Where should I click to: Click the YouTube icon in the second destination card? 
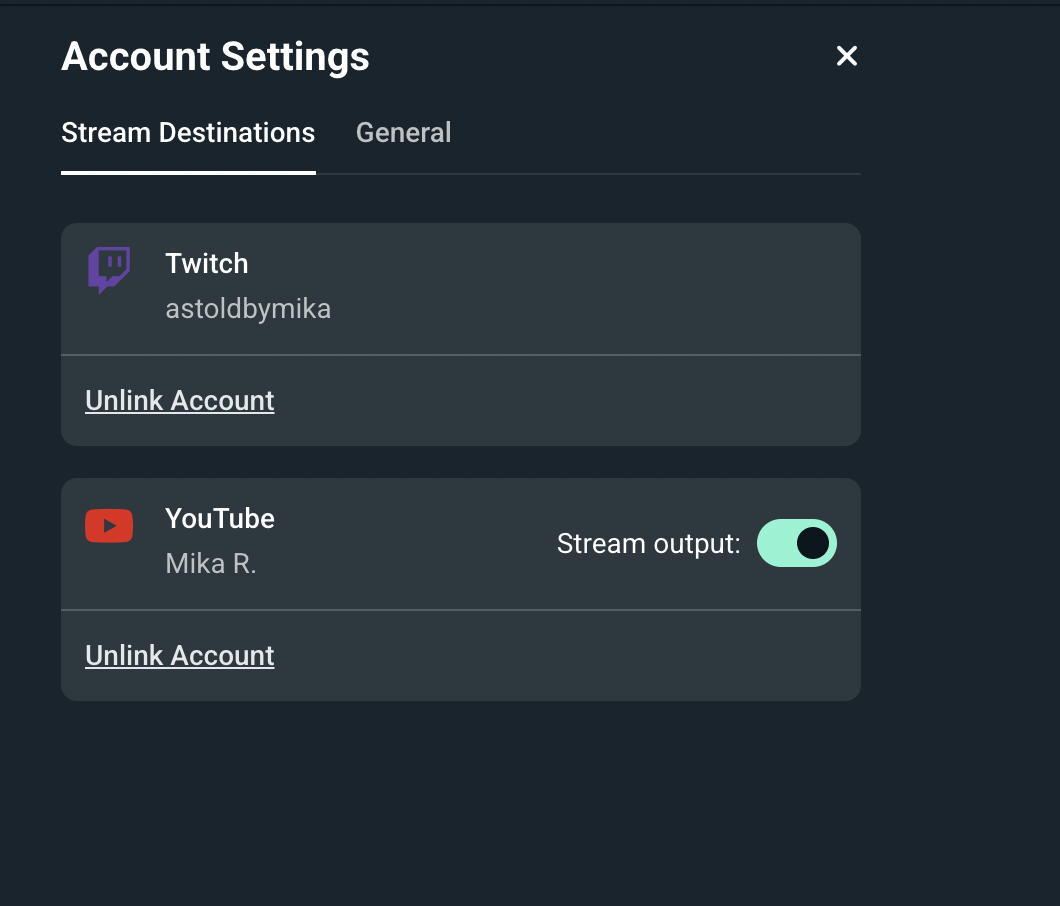108,525
